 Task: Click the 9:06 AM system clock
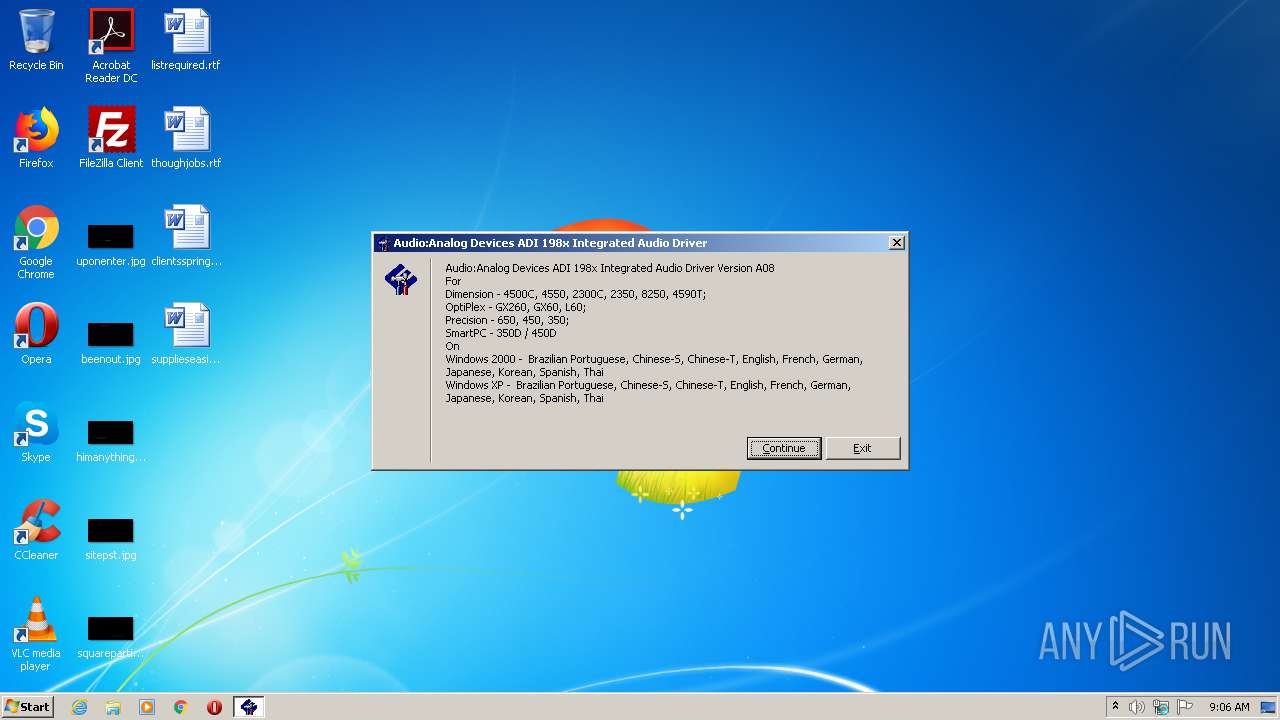[x=1229, y=707]
